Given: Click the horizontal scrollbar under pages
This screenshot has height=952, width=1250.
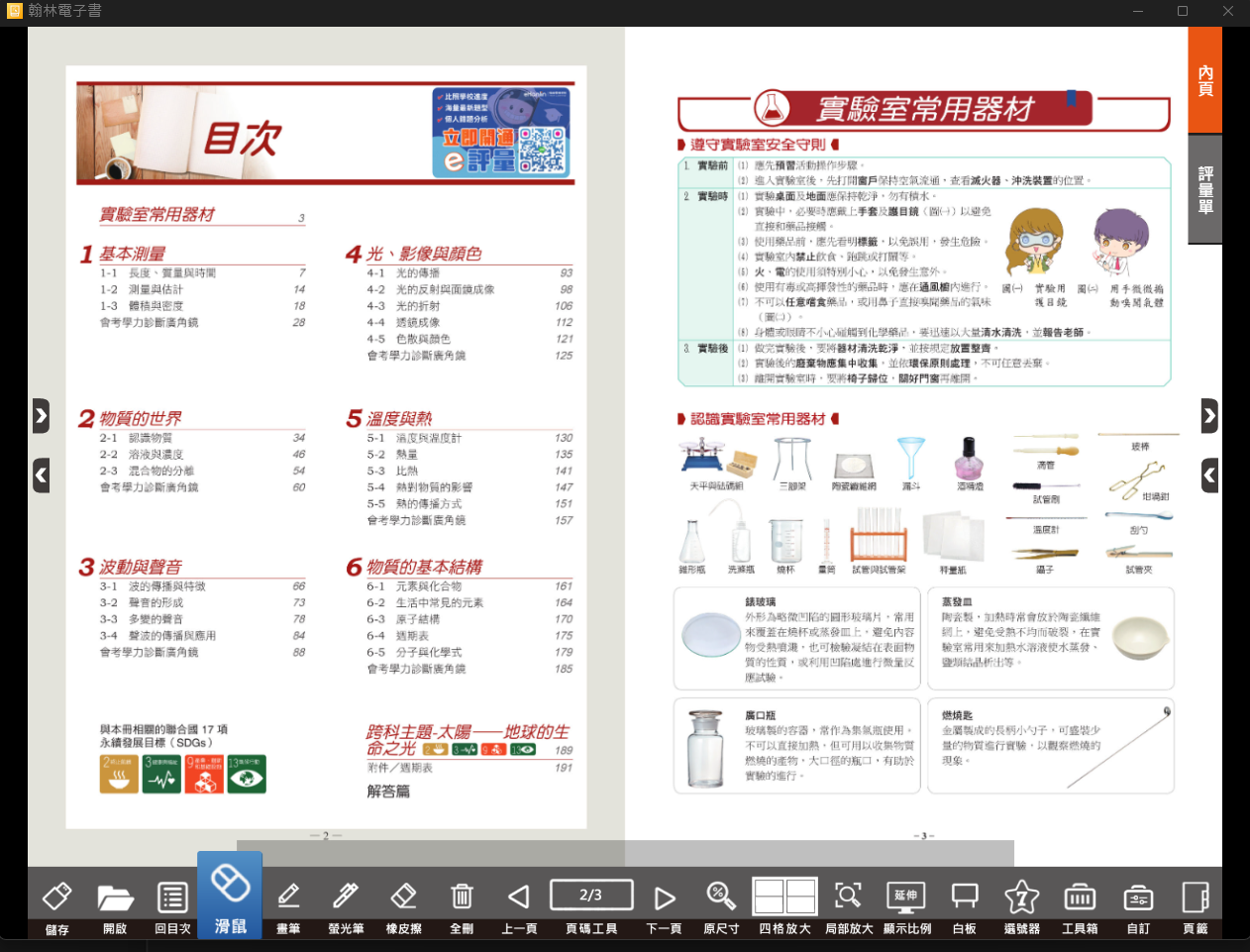Looking at the screenshot, I should tap(625, 853).
